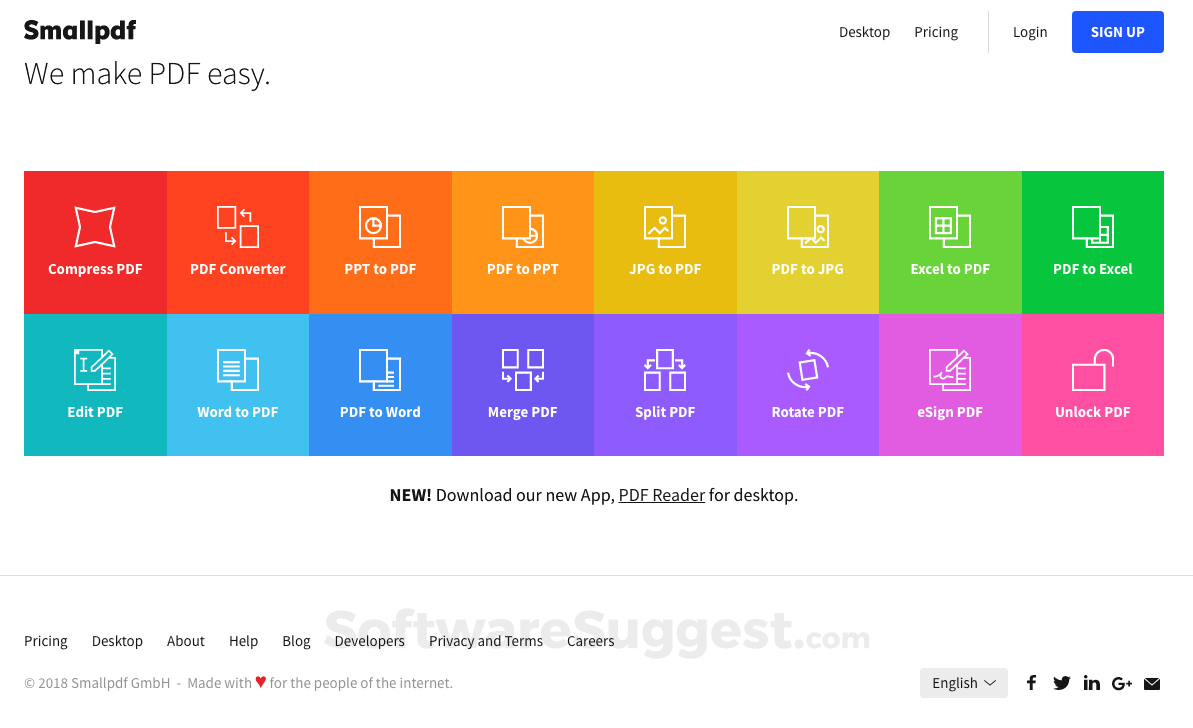Open the Excel to PDF converter
1193x728 pixels.
pos(950,242)
